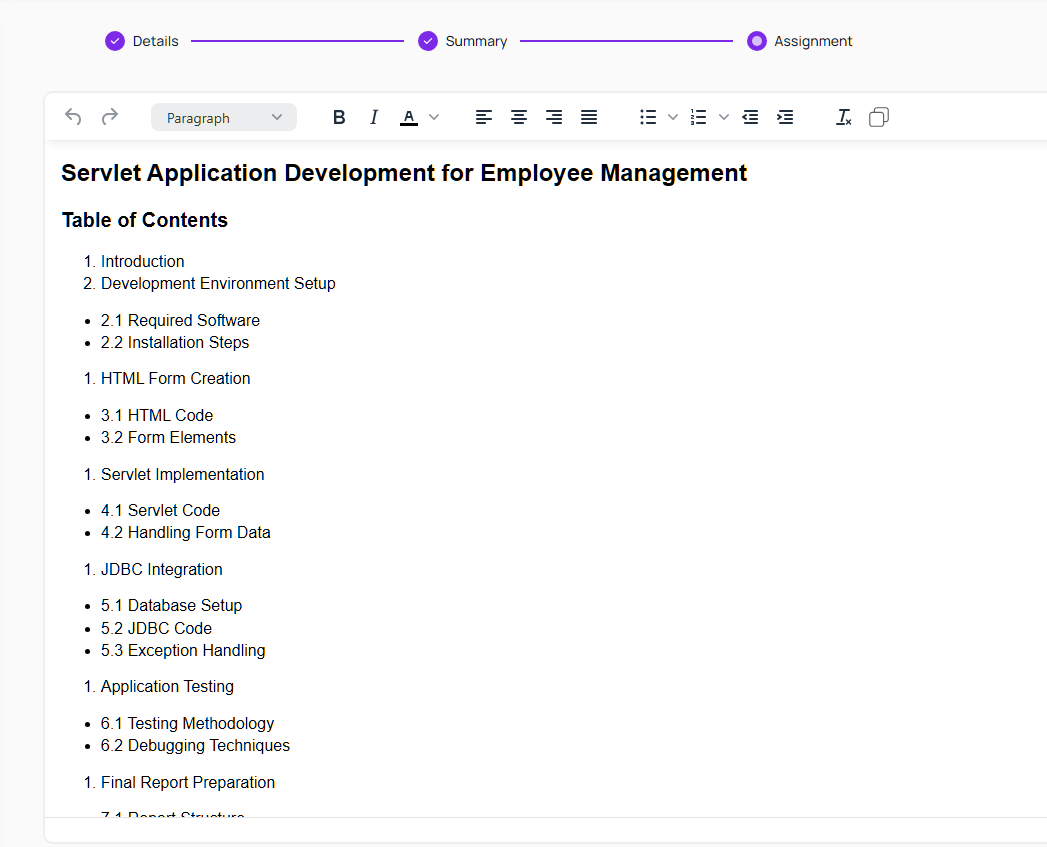Viewport: 1047px width, 847px height.
Task: Clear formatting with the Tx icon
Action: point(843,117)
